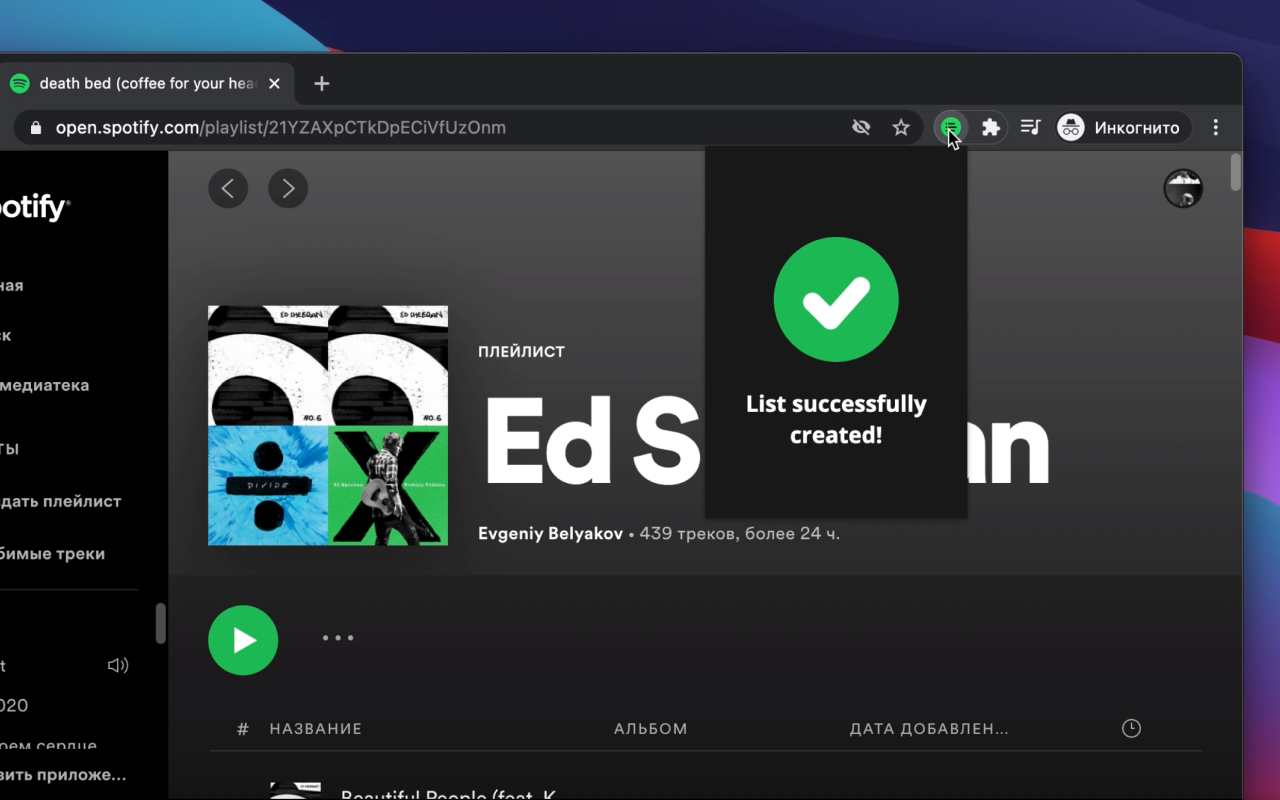Go back with the Spotify left arrow
This screenshot has height=800, width=1280.
(228, 188)
